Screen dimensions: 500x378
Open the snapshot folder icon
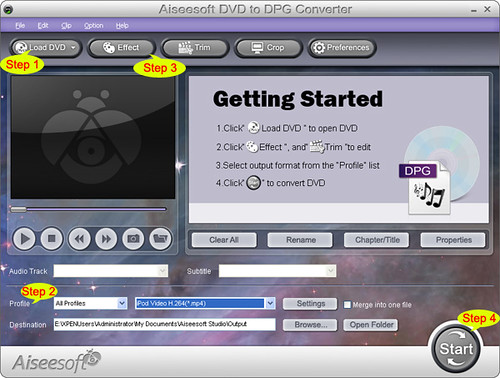click(x=161, y=239)
